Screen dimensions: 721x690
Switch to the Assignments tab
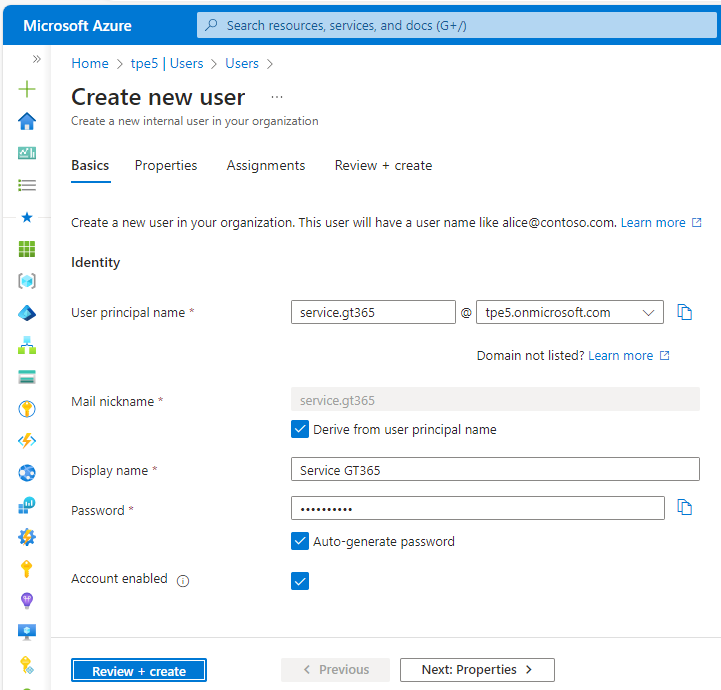[266, 165]
